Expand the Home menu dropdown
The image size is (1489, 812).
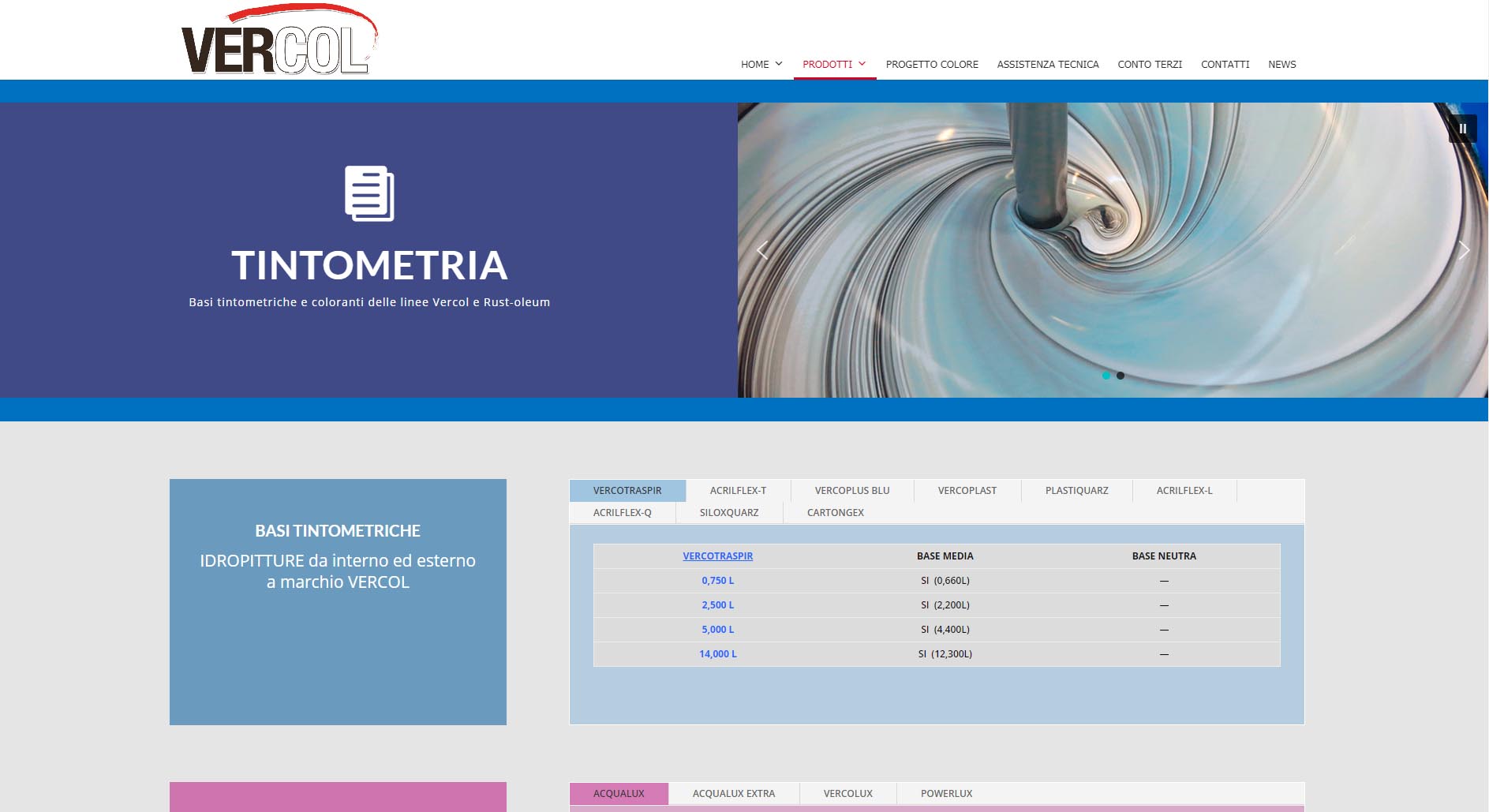[x=761, y=65]
